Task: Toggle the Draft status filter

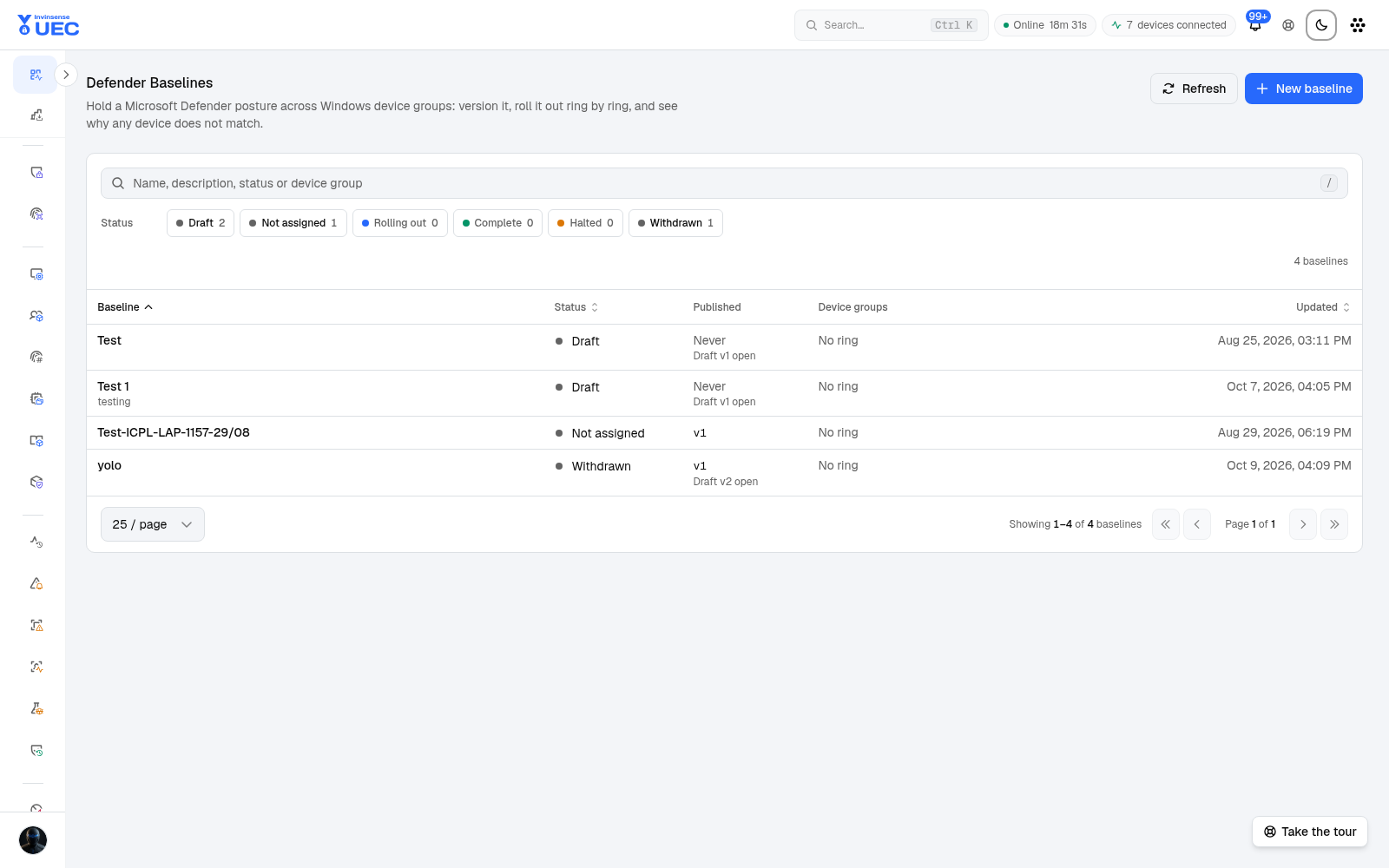Action: 201,223
